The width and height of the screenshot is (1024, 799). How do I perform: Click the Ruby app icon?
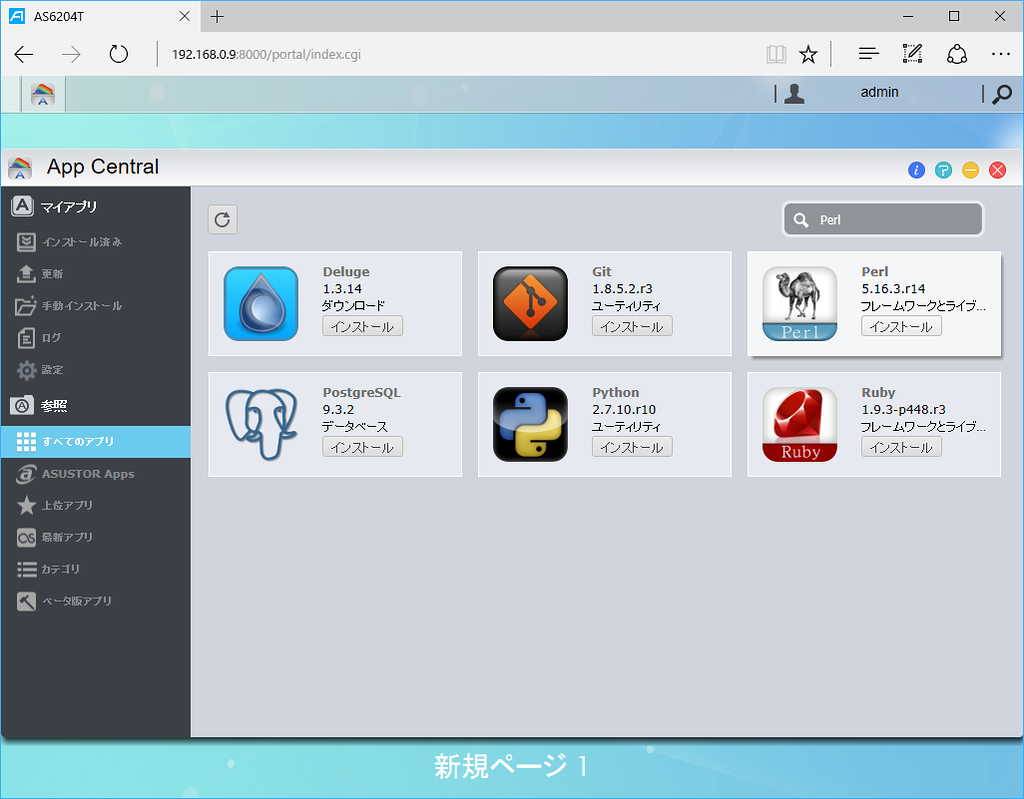(800, 424)
